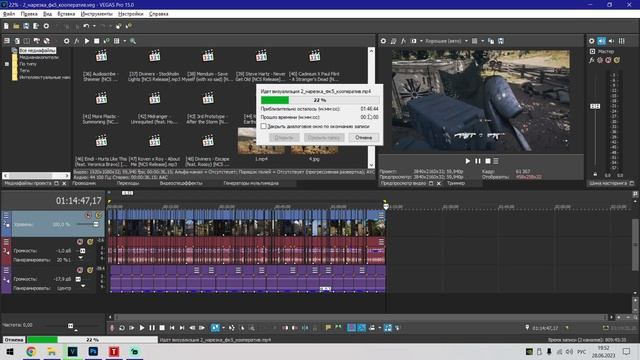Click the Master FX icon
This screenshot has height=360, width=640.
point(591,60)
